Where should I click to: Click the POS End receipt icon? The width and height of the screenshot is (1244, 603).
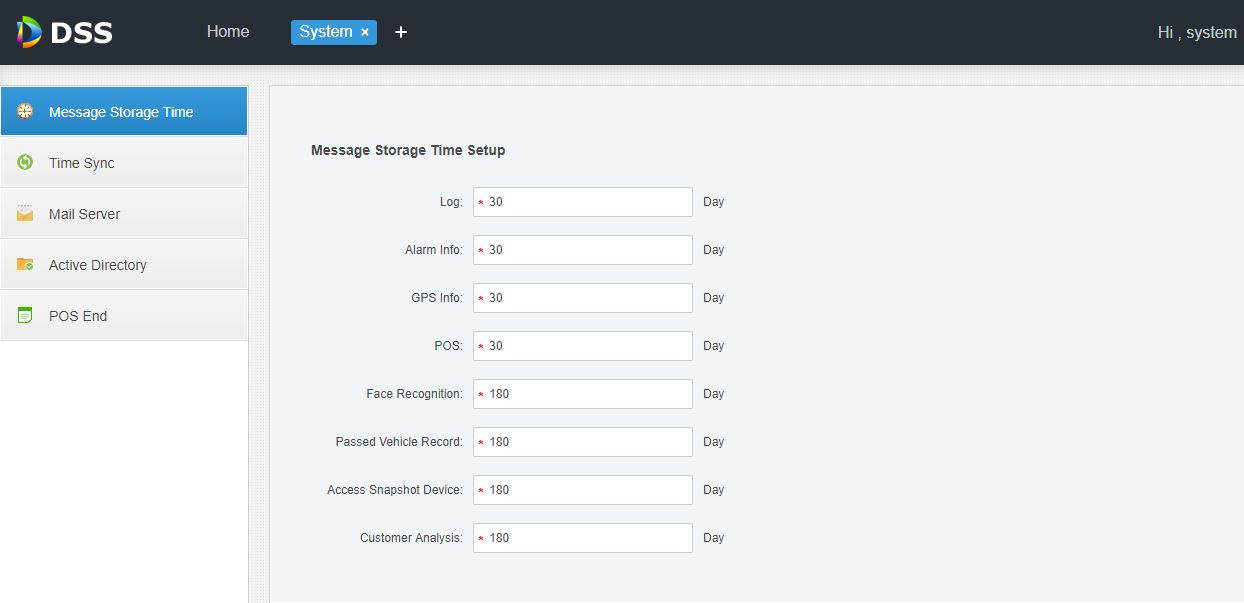pyautogui.click(x=25, y=315)
